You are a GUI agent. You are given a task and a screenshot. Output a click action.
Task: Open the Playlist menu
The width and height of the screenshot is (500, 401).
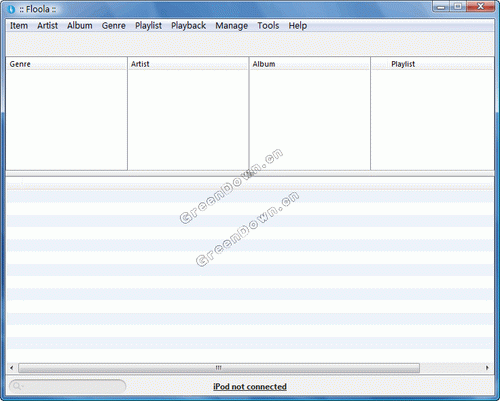pos(148,26)
